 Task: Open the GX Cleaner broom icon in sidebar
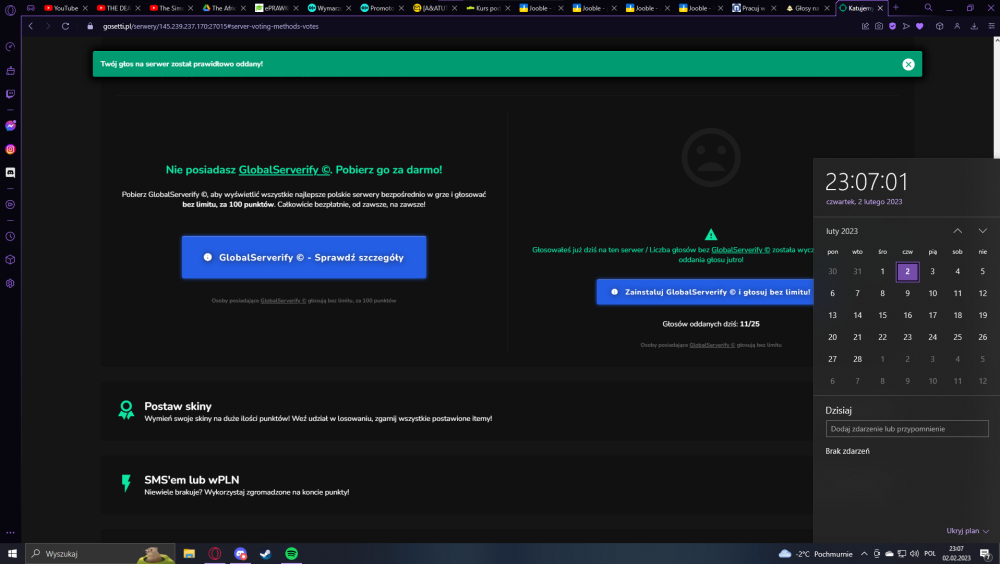[x=10, y=70]
